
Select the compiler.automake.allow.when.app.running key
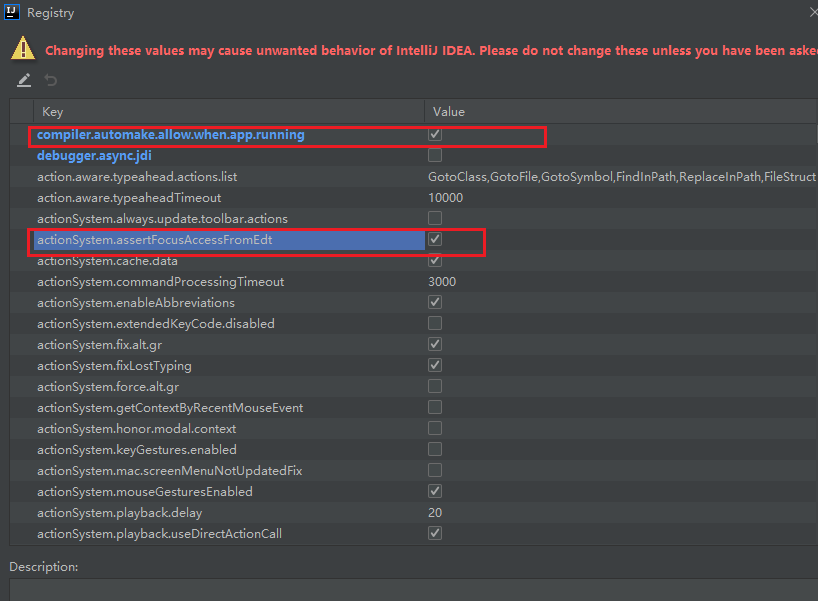(x=171, y=135)
